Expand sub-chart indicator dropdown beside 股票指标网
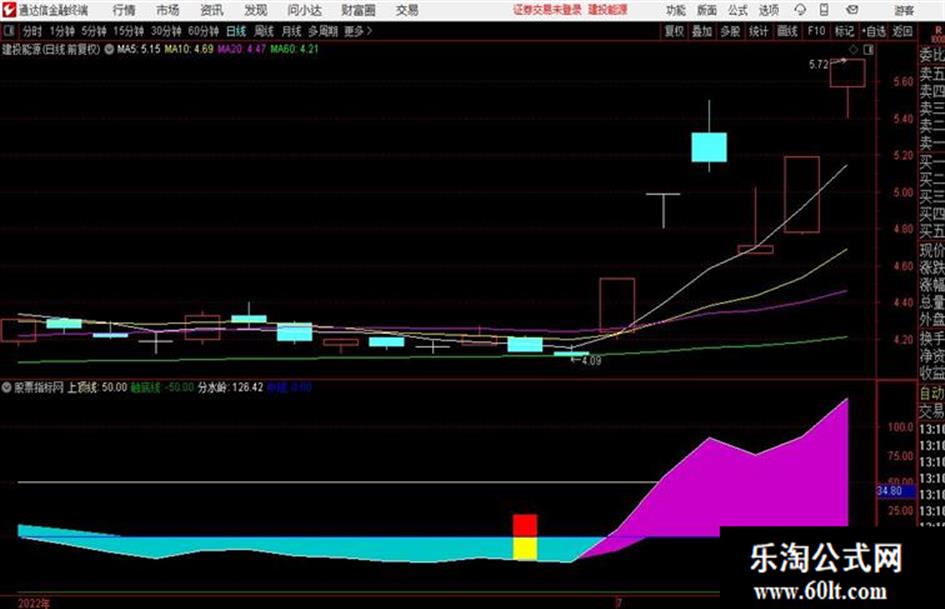The width and height of the screenshot is (945, 609). click(7, 388)
